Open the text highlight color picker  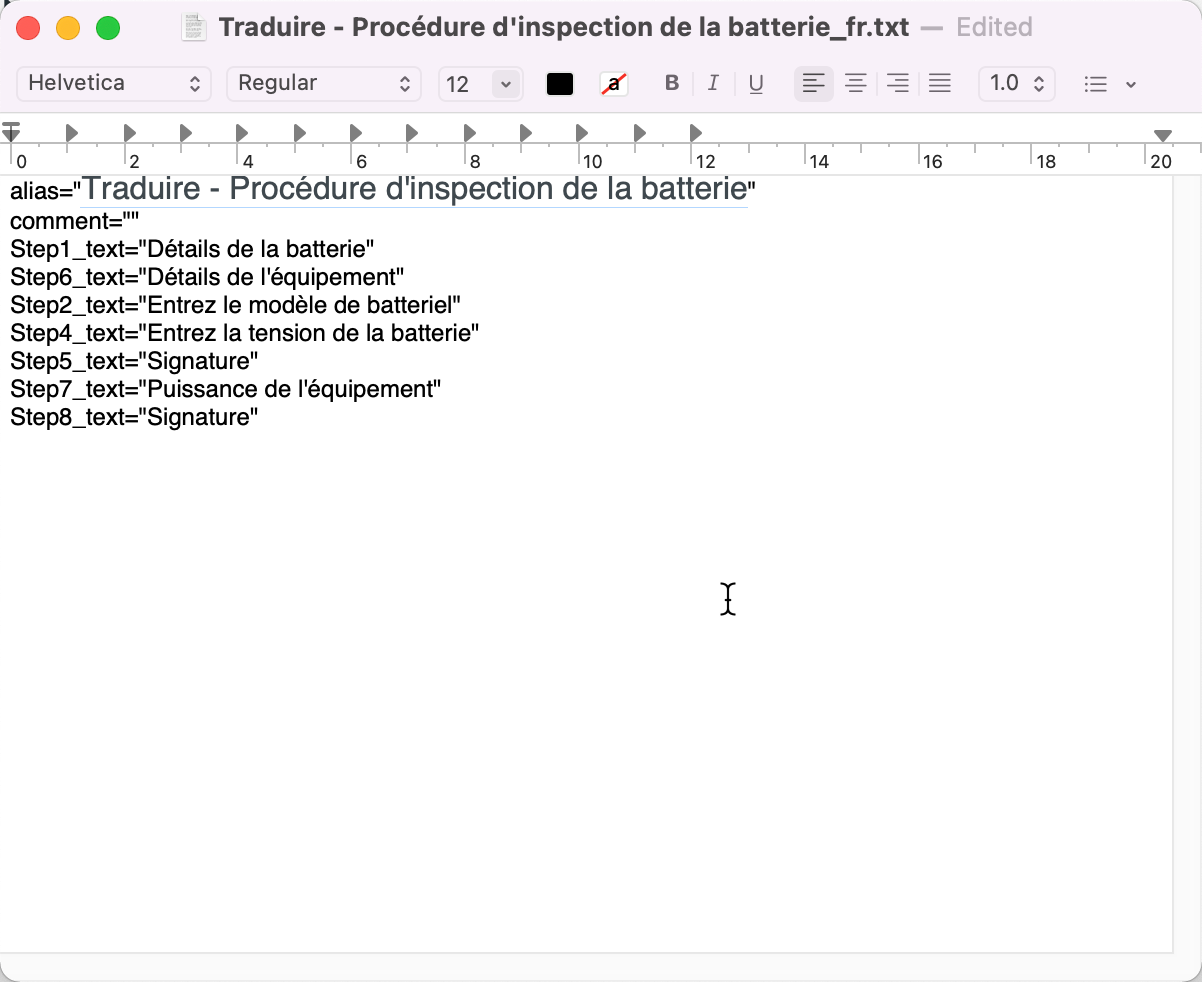point(613,83)
